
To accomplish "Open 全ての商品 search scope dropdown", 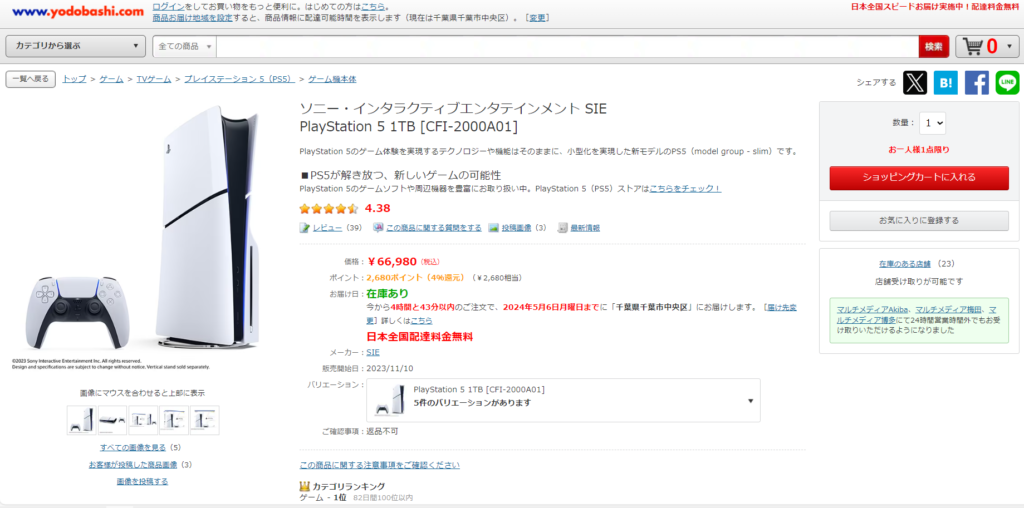I will (x=185, y=46).
